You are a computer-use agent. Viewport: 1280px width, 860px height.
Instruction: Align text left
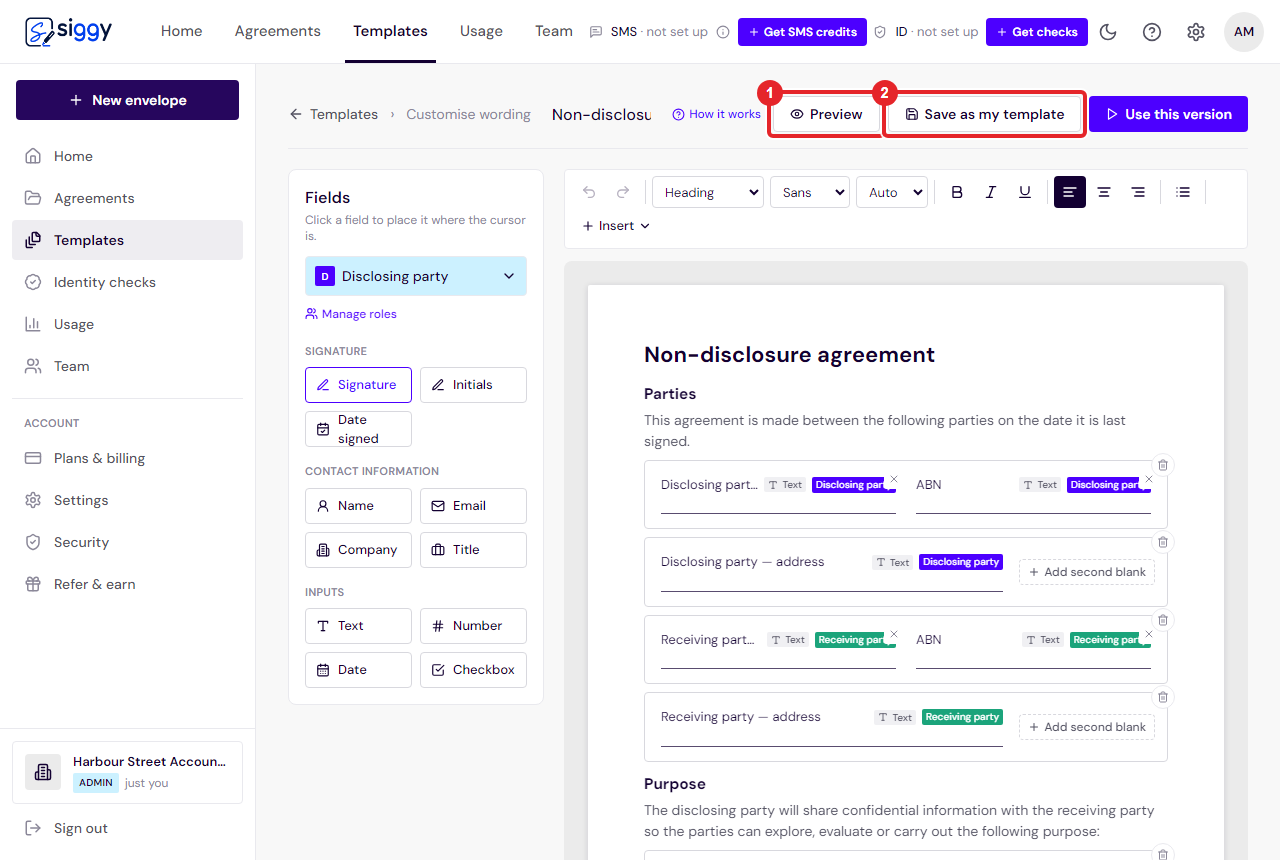(x=1070, y=192)
